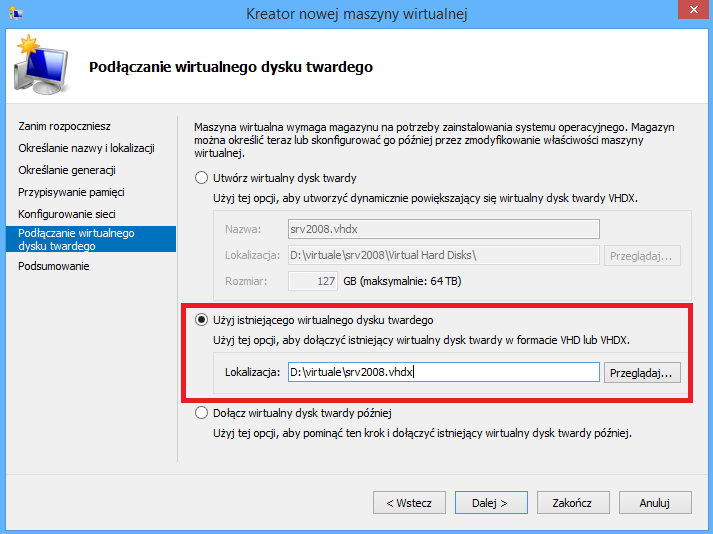Viewport: 713px width, 534px height.
Task: Select 'Podłączanie wirtualnego dysku twardego' step
Action: click(91, 239)
